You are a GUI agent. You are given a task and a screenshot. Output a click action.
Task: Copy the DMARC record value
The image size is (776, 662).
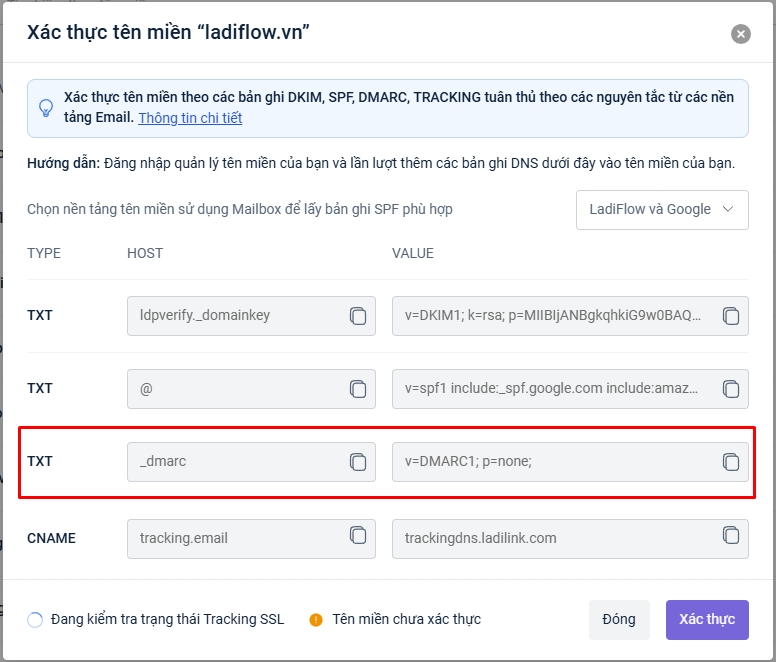(731, 462)
